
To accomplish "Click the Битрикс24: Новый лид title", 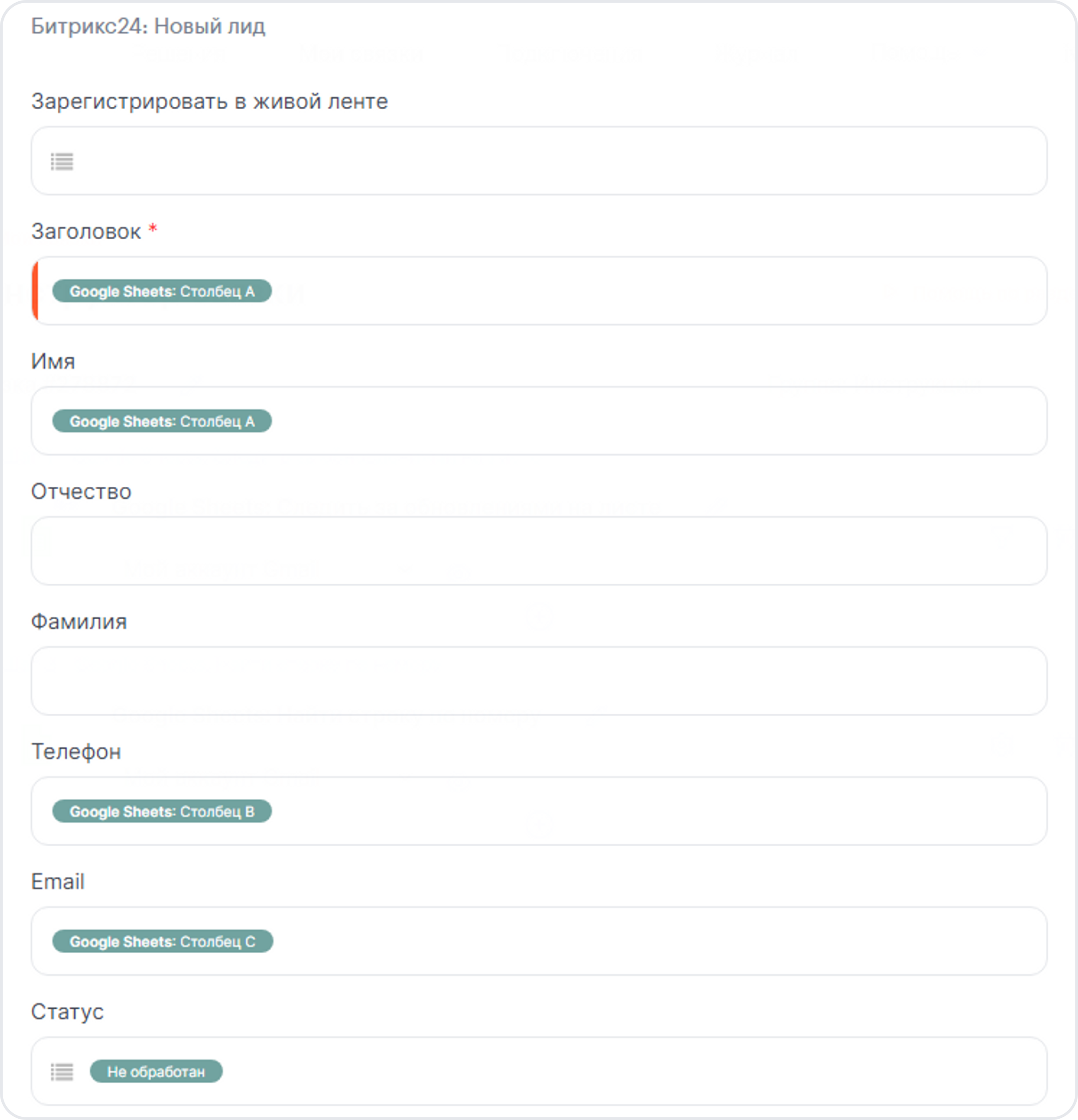I will 148,26.
